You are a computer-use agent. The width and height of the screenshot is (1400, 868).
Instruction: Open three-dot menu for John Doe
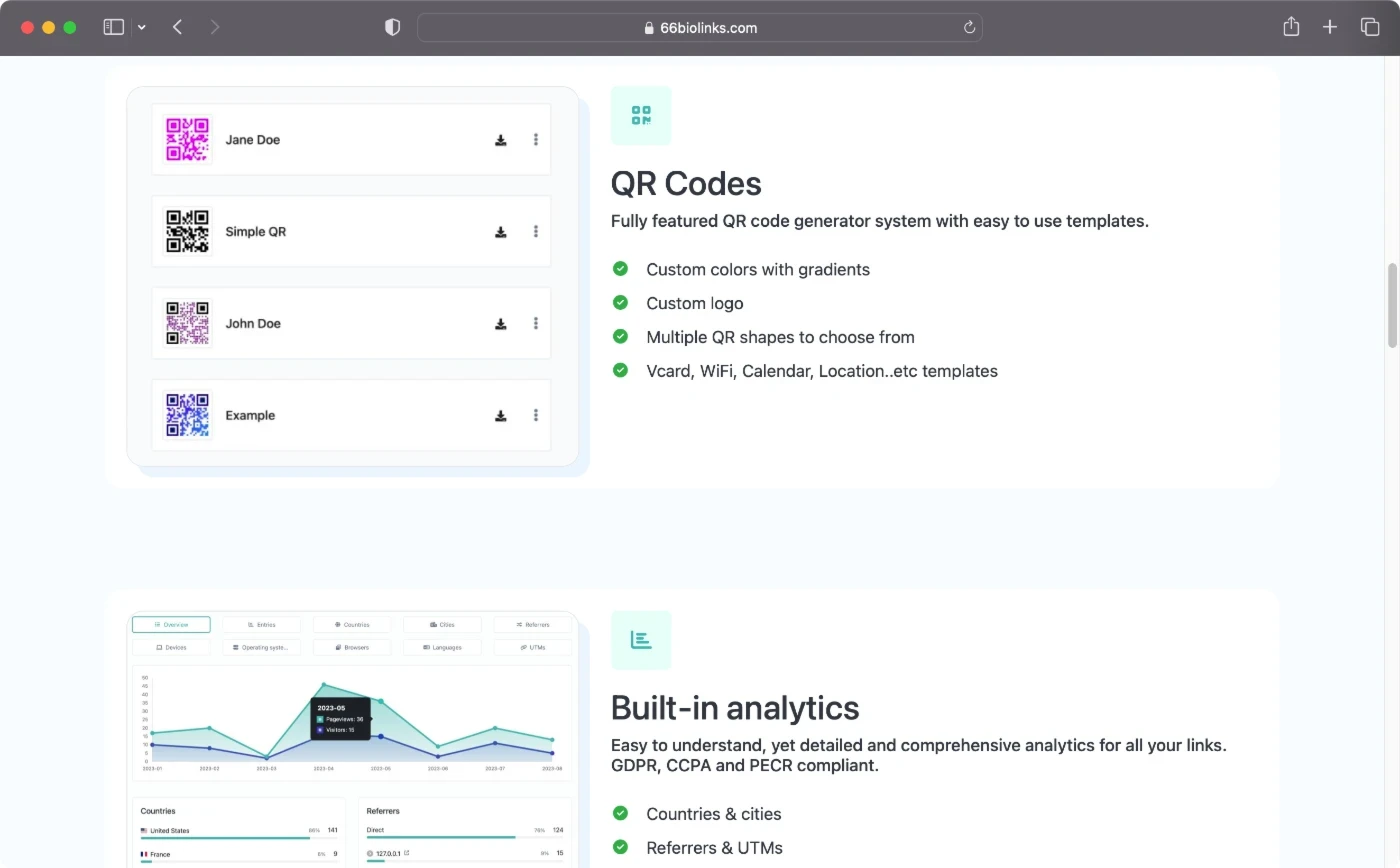[536, 324]
